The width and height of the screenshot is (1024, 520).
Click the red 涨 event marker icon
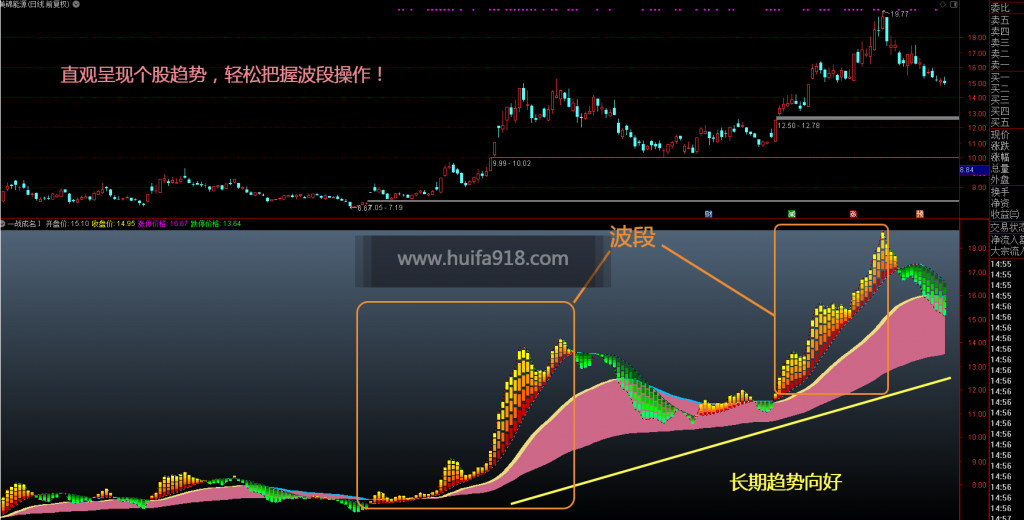click(x=853, y=214)
